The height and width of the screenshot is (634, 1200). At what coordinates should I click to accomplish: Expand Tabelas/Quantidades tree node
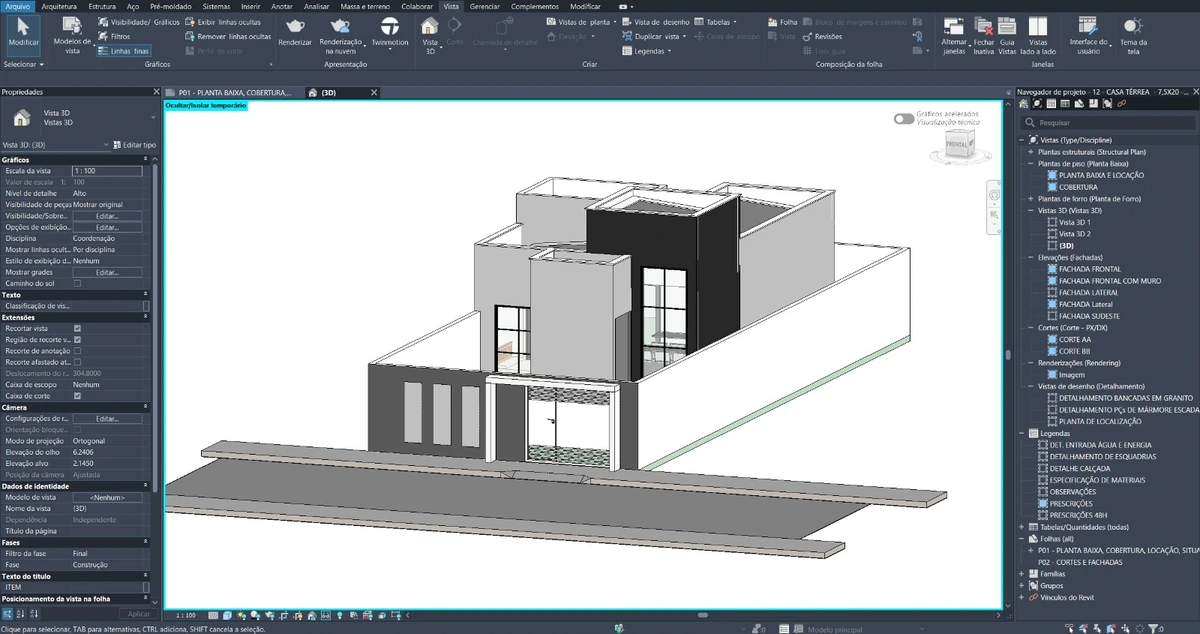click(x=1021, y=527)
